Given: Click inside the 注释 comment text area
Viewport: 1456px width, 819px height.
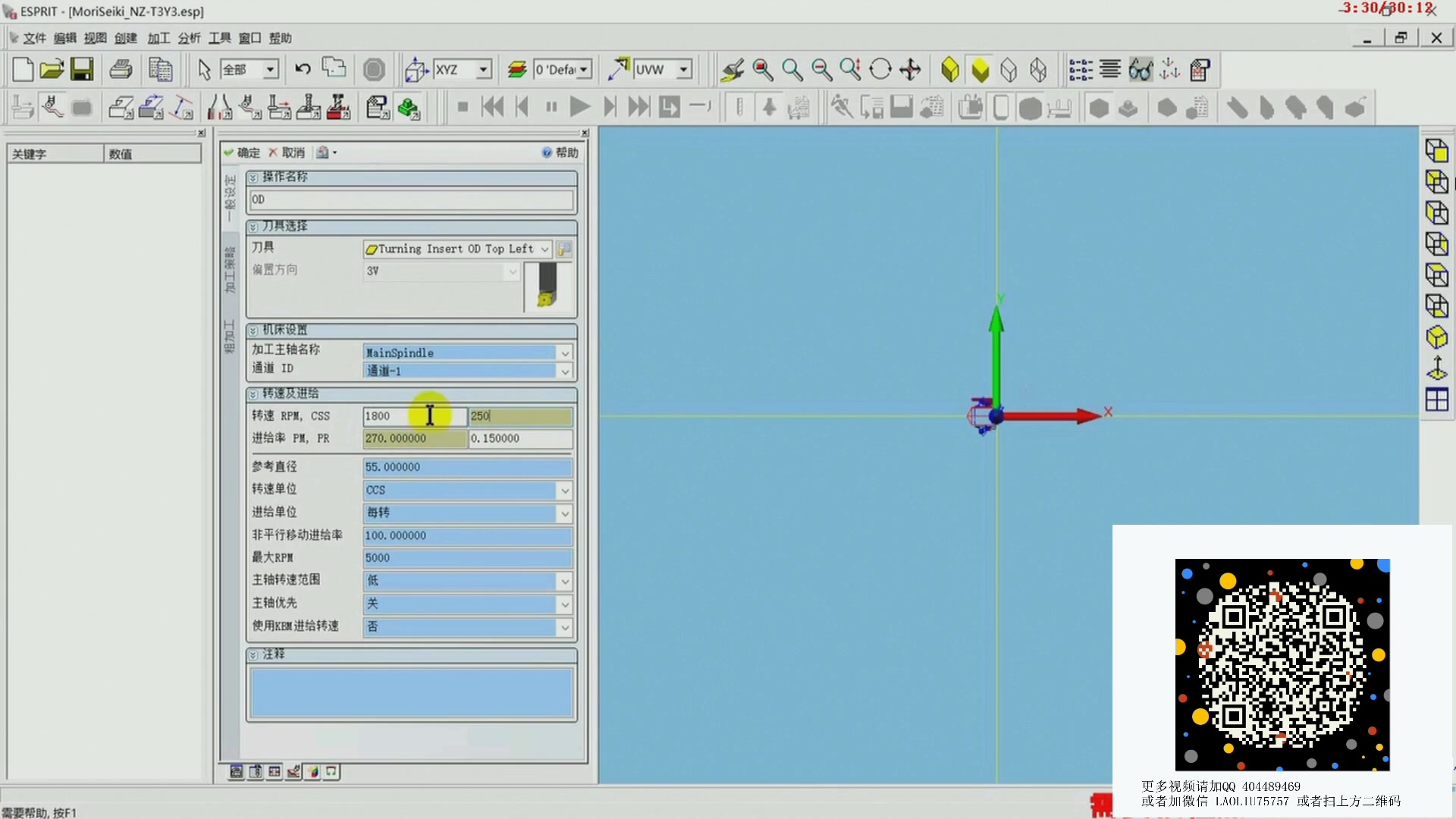Looking at the screenshot, I should [x=411, y=692].
